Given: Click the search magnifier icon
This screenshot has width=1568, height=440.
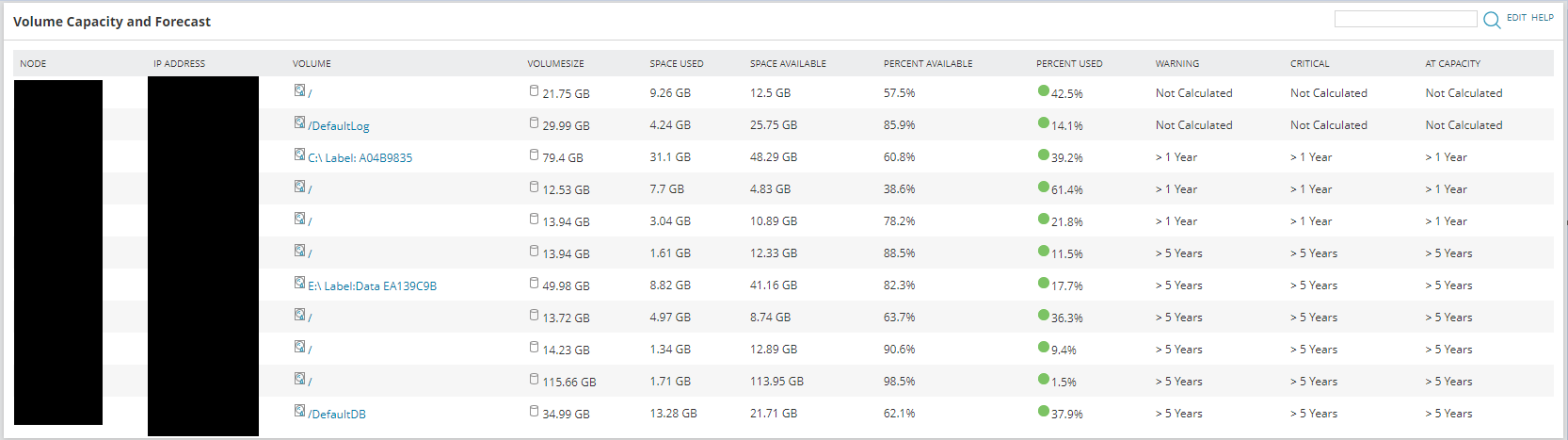Looking at the screenshot, I should (1492, 20).
